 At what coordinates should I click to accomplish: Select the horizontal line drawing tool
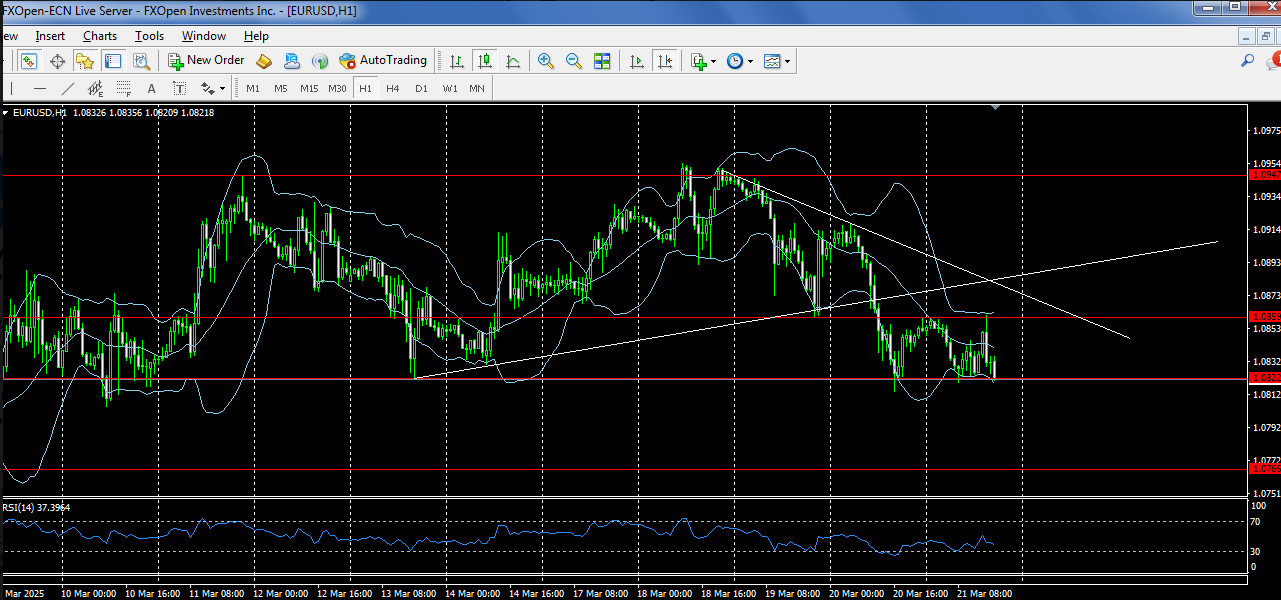pyautogui.click(x=40, y=88)
